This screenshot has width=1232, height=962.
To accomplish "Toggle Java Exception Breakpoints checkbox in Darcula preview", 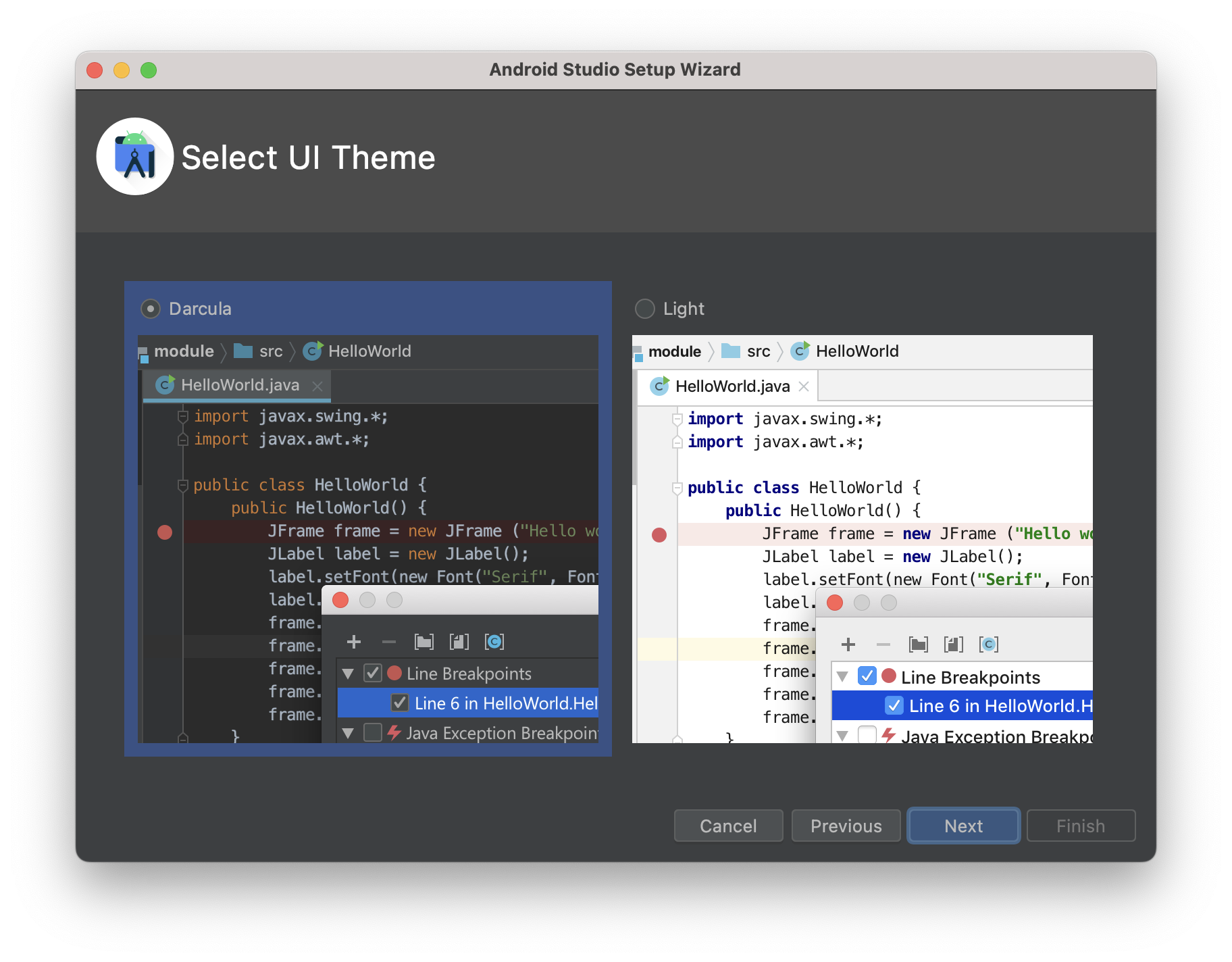I will (373, 732).
